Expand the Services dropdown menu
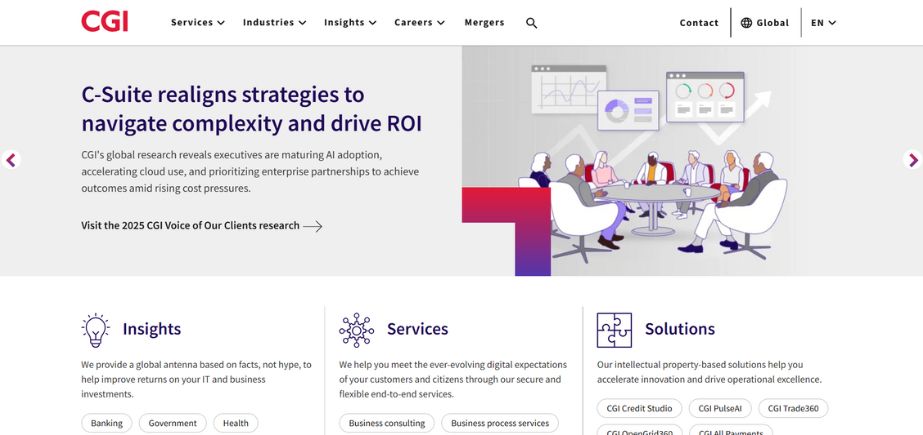Image resolution: width=923 pixels, height=435 pixels. [197, 23]
